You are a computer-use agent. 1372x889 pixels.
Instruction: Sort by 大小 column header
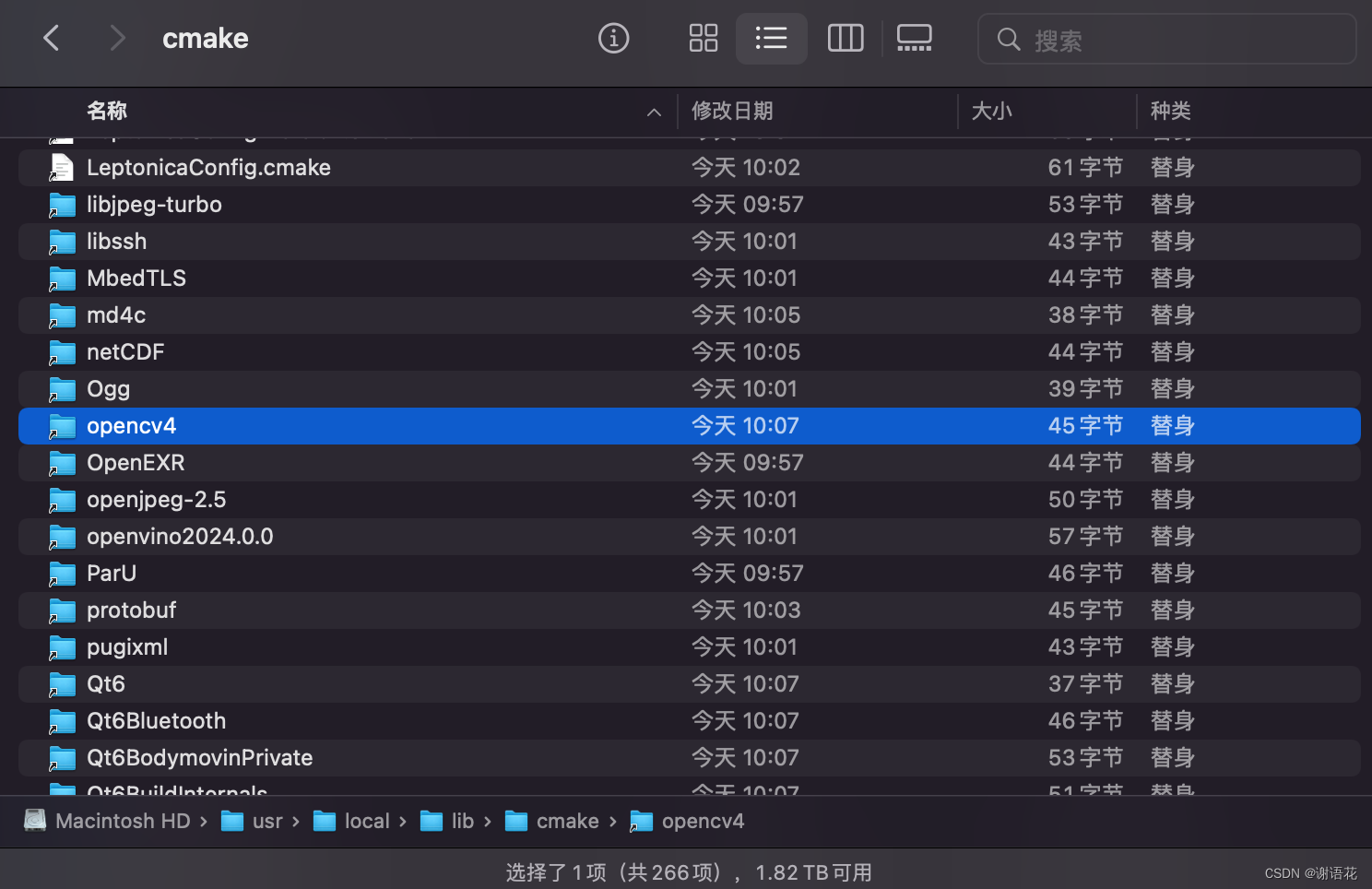(991, 111)
